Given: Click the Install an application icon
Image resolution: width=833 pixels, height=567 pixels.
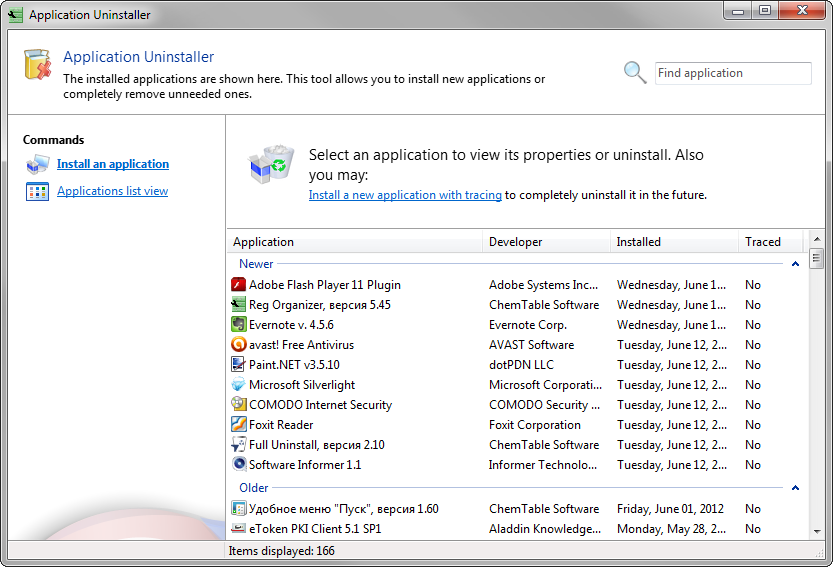Looking at the screenshot, I should tap(37, 164).
